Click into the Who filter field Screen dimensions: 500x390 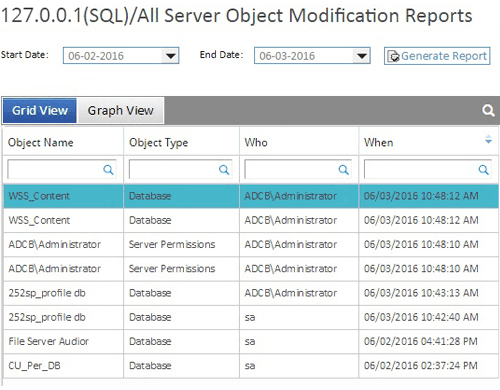298,169
